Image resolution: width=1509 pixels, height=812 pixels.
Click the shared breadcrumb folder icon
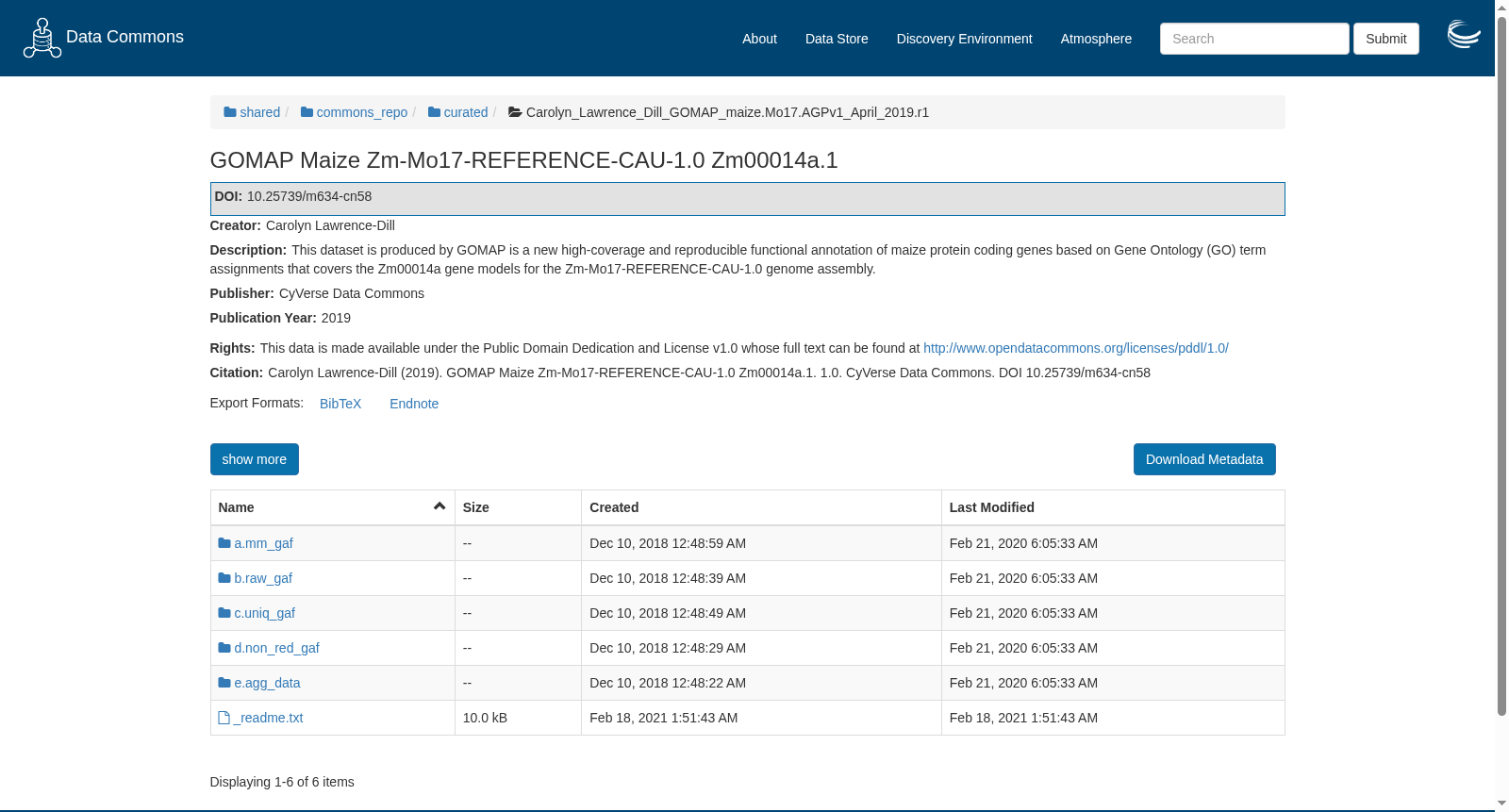point(229,112)
